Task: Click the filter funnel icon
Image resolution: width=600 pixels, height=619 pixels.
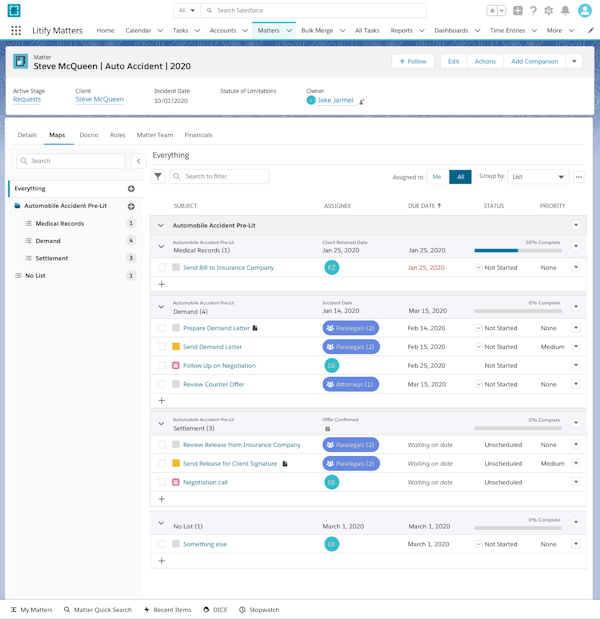Action: (x=158, y=176)
